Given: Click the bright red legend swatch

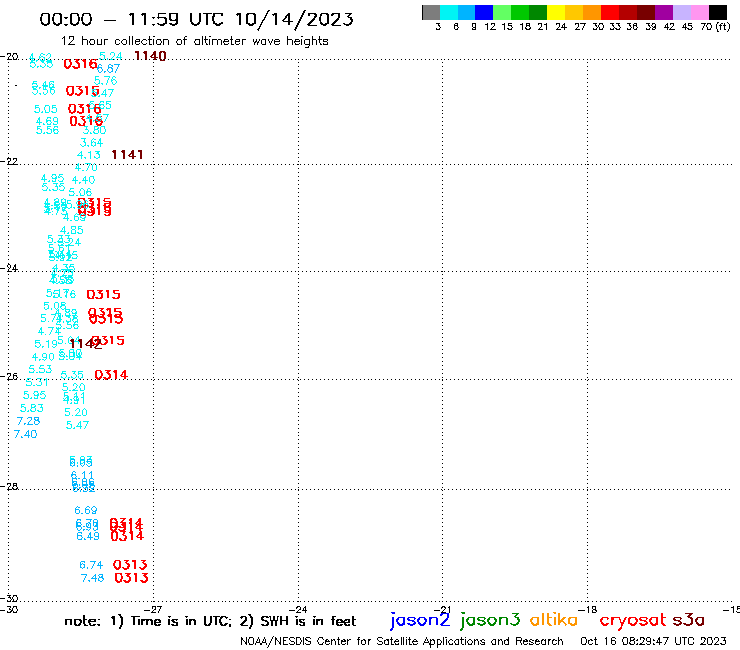Looking at the screenshot, I should (x=610, y=13).
